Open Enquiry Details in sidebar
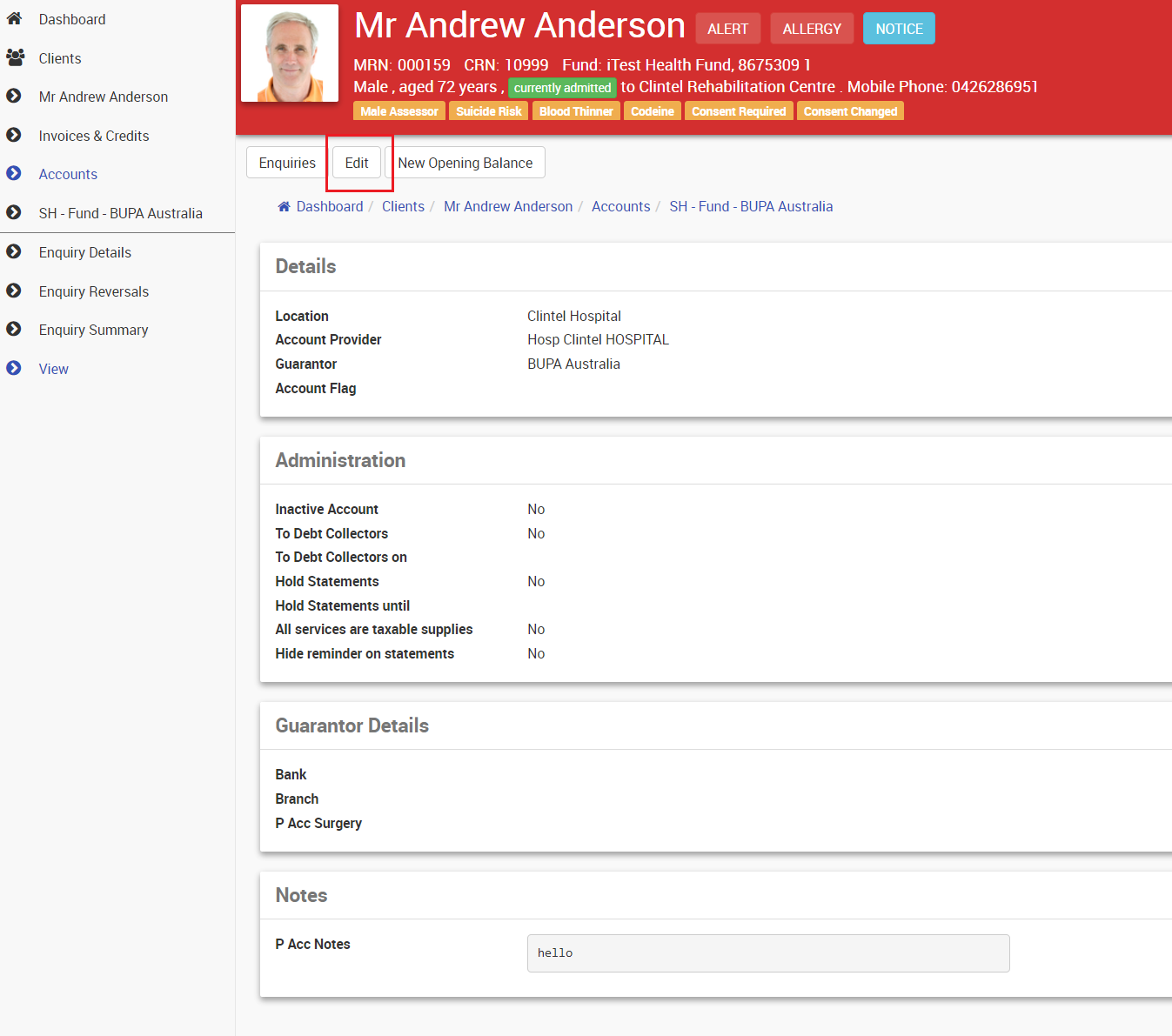Viewport: 1172px width, 1036px height. point(85,252)
